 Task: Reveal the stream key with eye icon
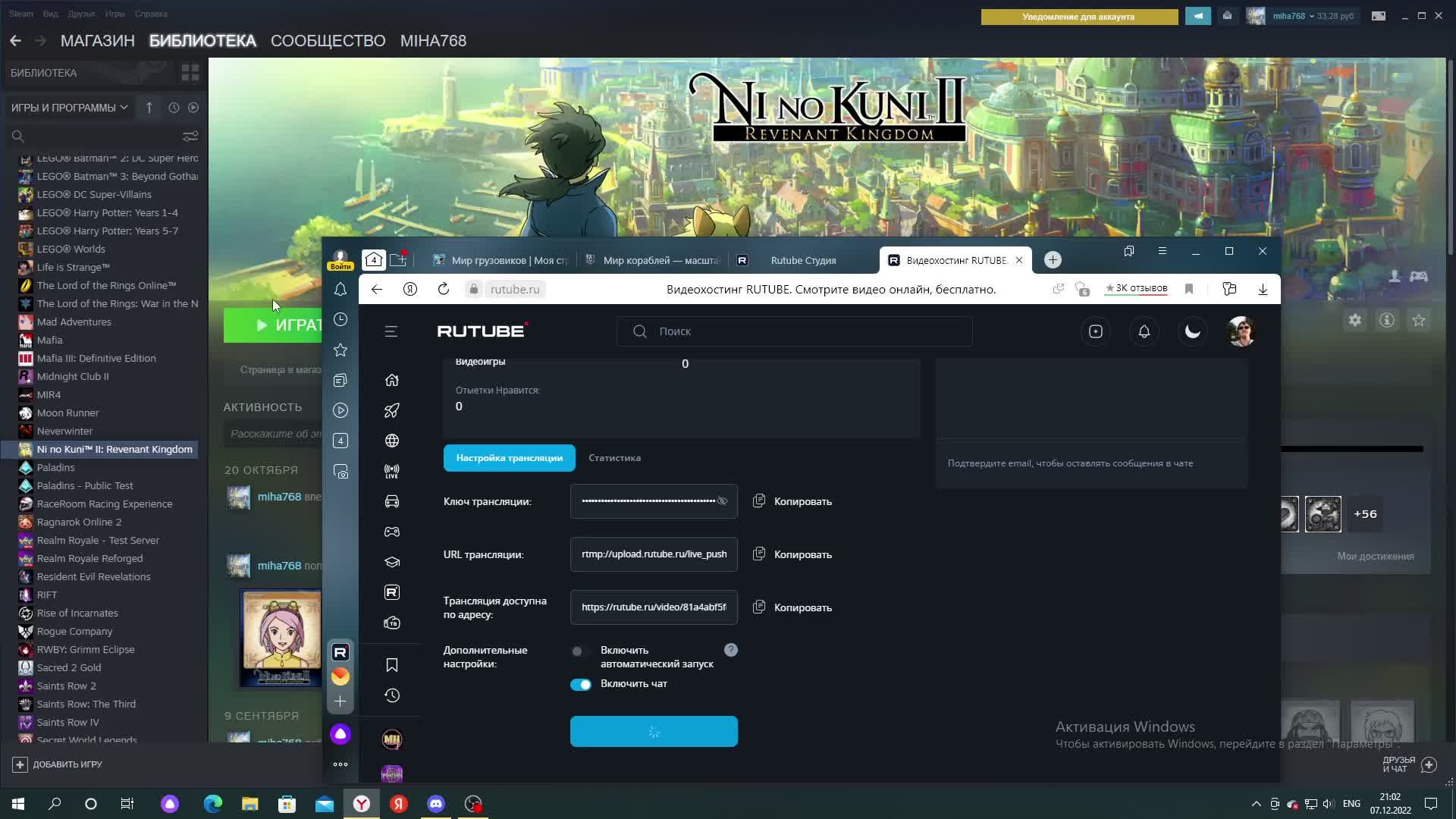click(722, 501)
